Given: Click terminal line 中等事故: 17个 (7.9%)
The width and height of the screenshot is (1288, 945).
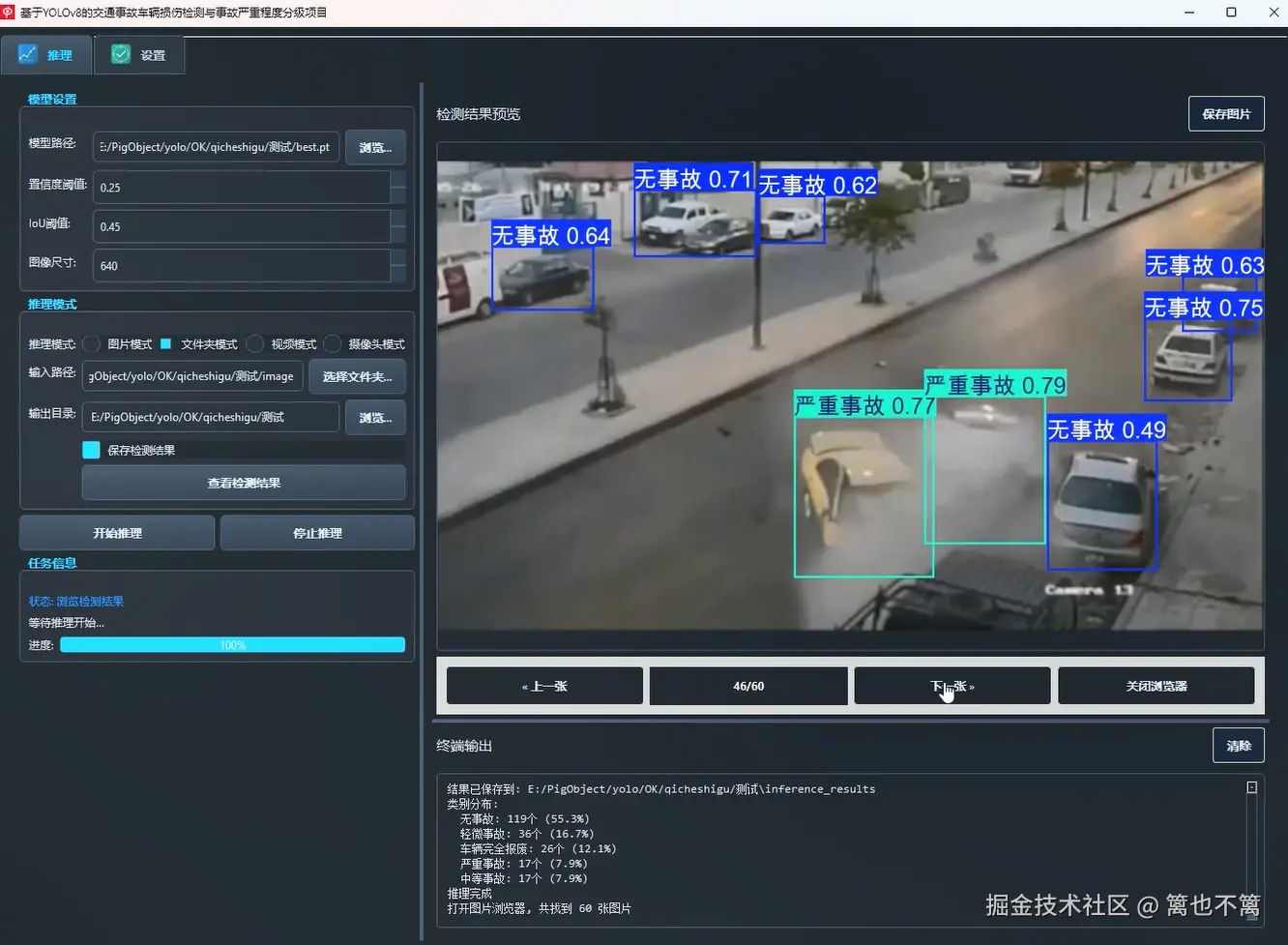Looking at the screenshot, I should [524, 879].
